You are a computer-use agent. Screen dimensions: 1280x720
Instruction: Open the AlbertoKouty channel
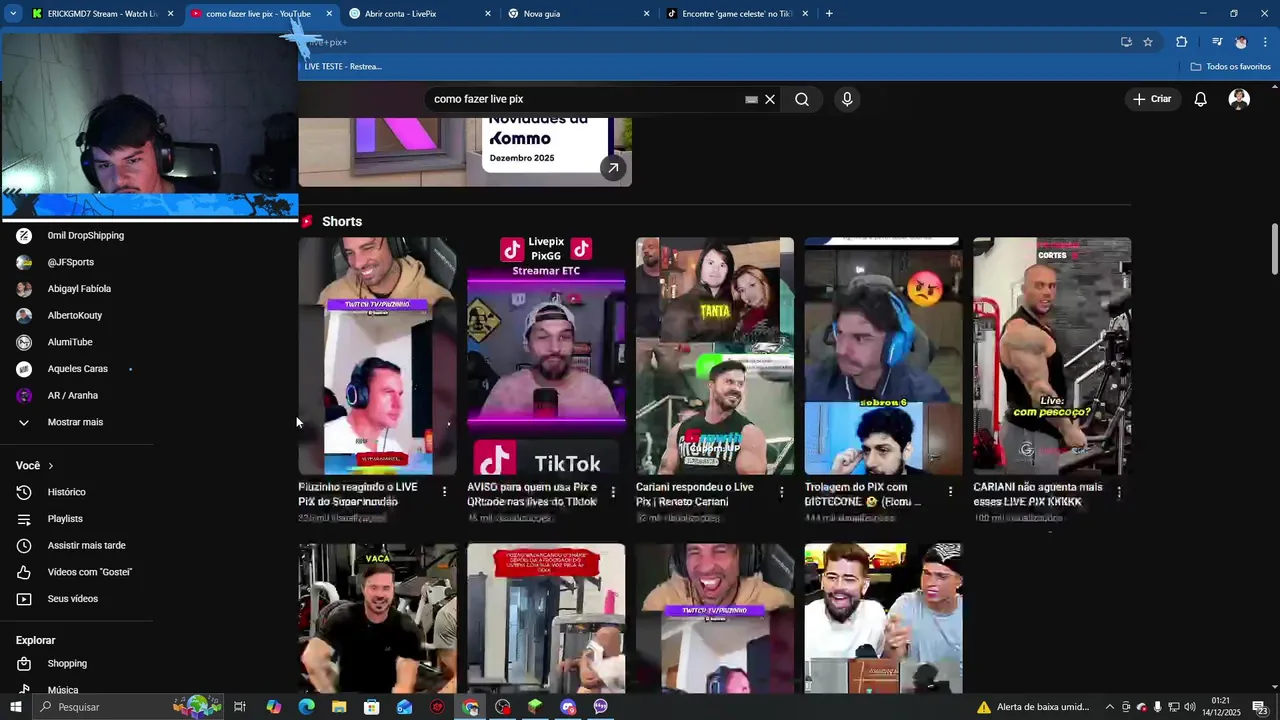click(x=77, y=315)
